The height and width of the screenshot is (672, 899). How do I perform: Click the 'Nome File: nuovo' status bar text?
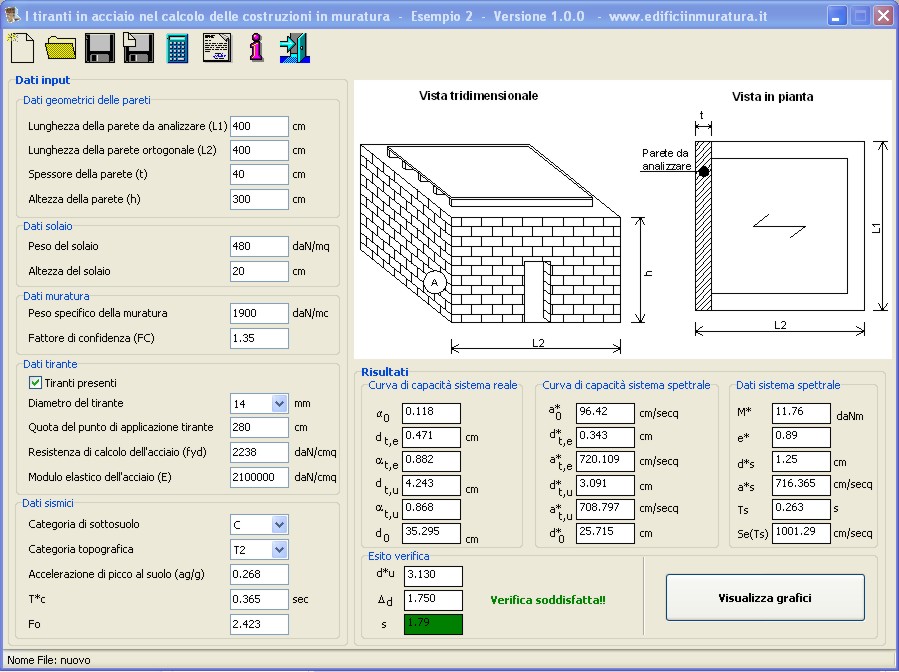tap(49, 660)
